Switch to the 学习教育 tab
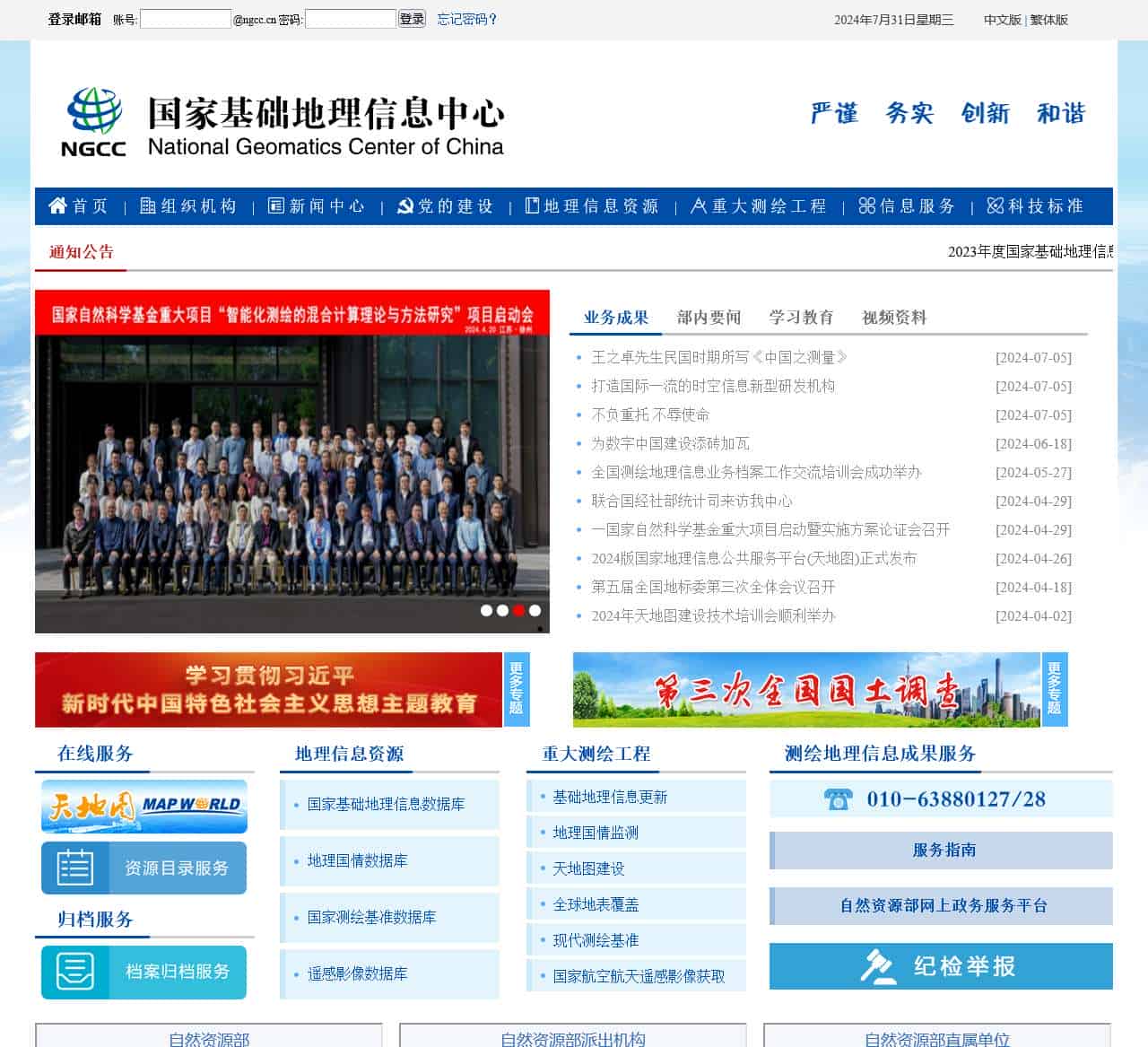Image resolution: width=1148 pixels, height=1047 pixels. point(802,317)
